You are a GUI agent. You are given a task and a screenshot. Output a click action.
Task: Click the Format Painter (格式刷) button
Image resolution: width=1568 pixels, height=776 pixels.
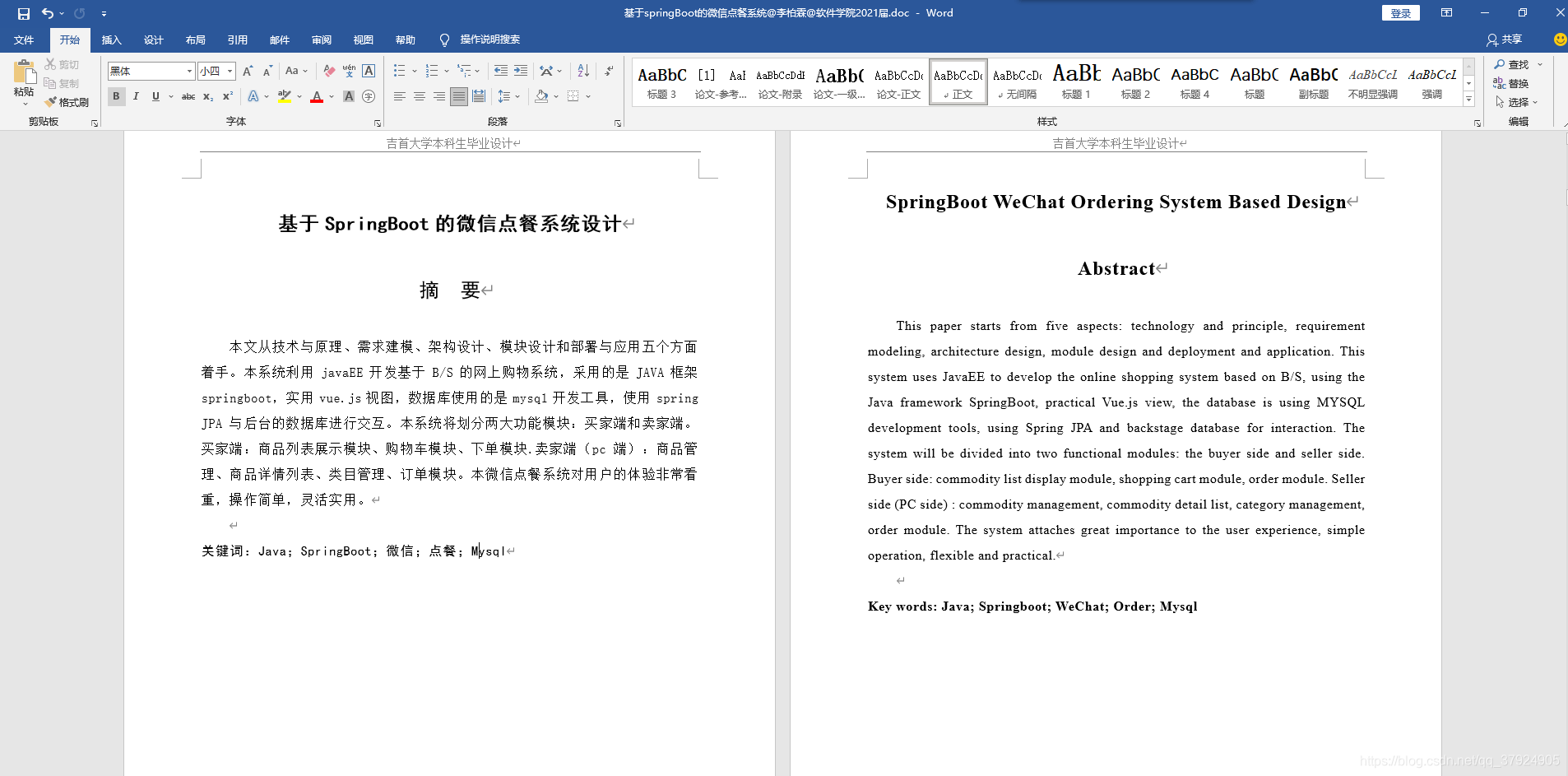tap(67, 102)
